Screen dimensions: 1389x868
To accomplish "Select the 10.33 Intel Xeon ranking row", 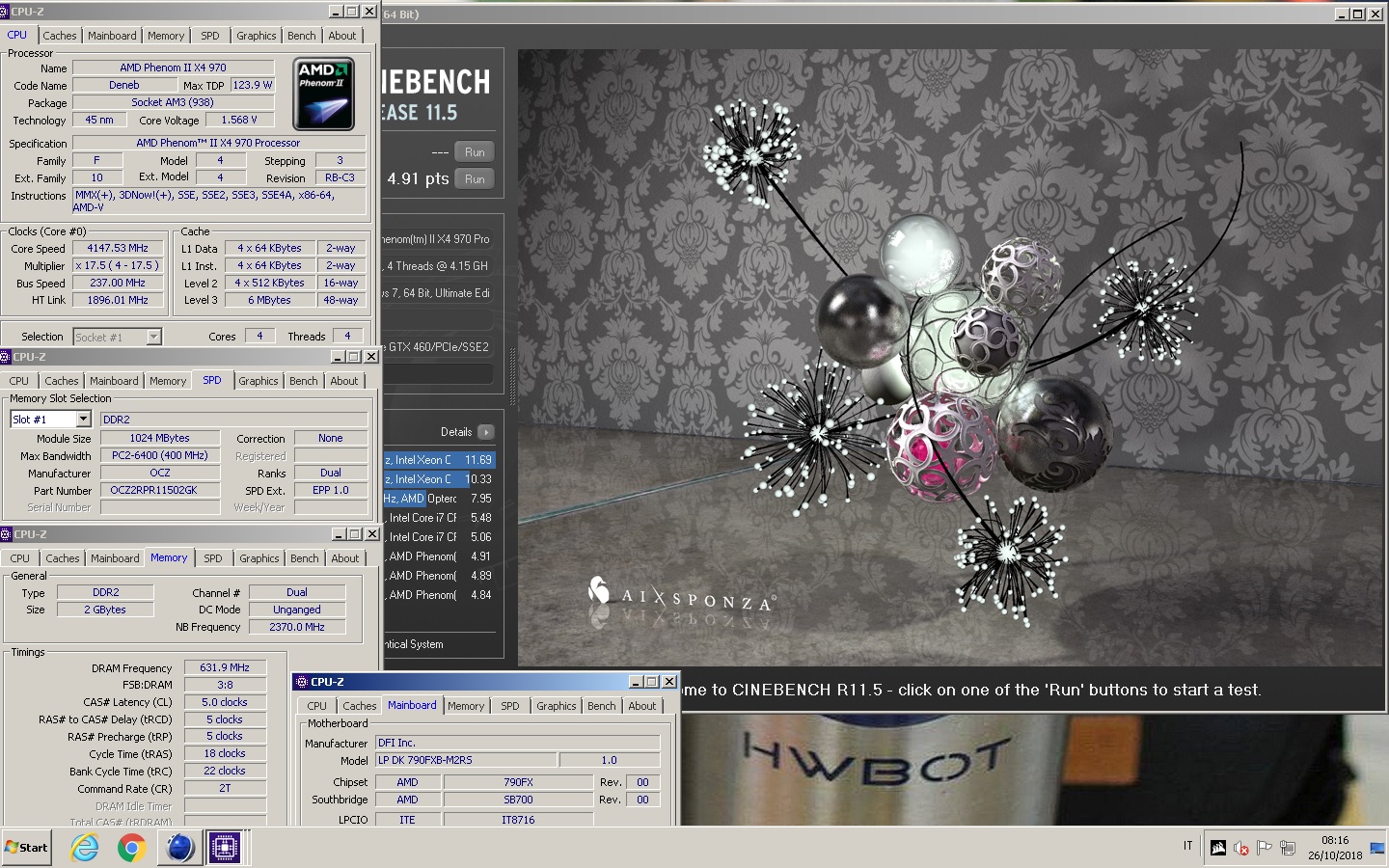I will pyautogui.click(x=440, y=479).
